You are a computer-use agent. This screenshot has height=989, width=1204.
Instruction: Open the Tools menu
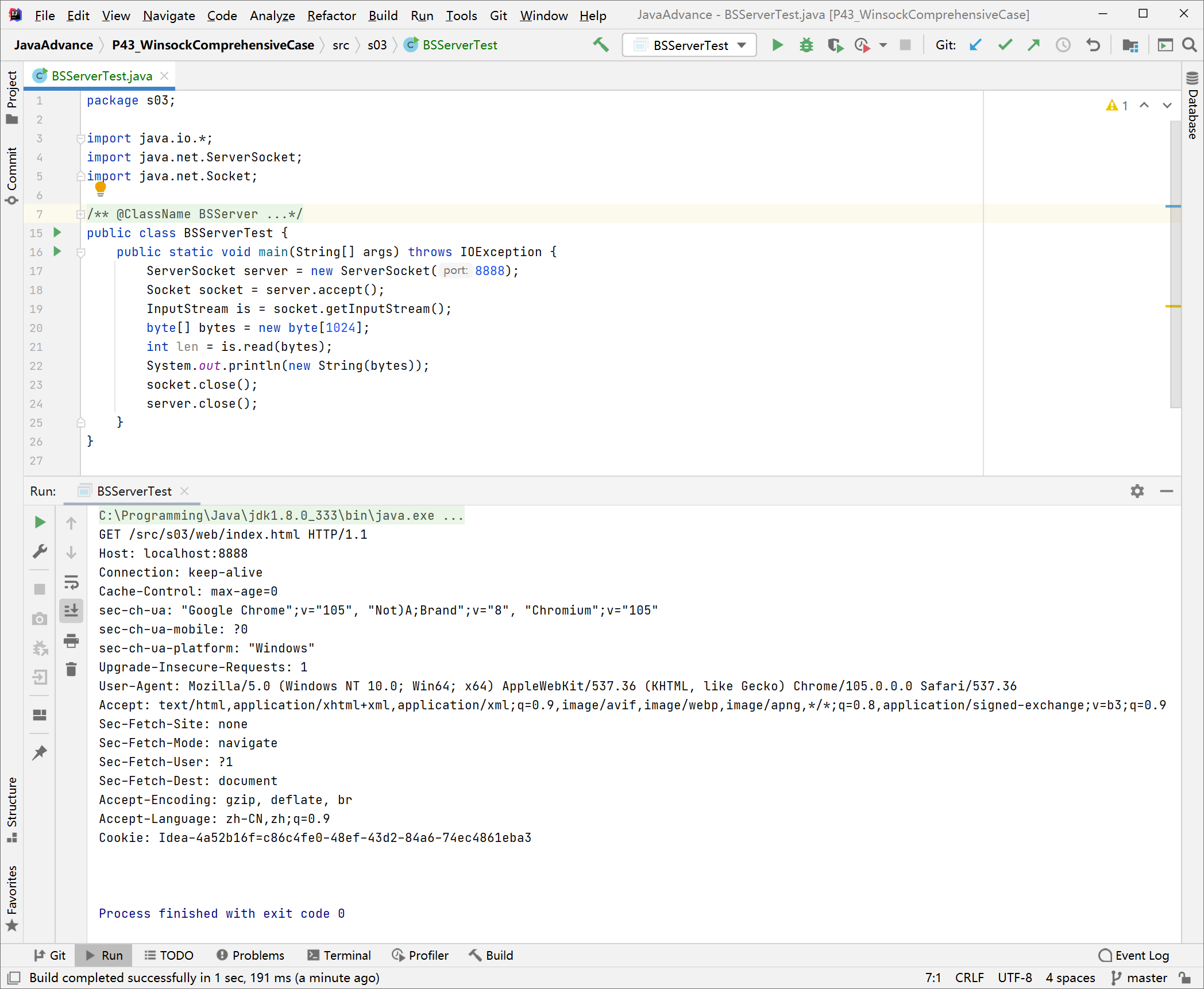461,16
